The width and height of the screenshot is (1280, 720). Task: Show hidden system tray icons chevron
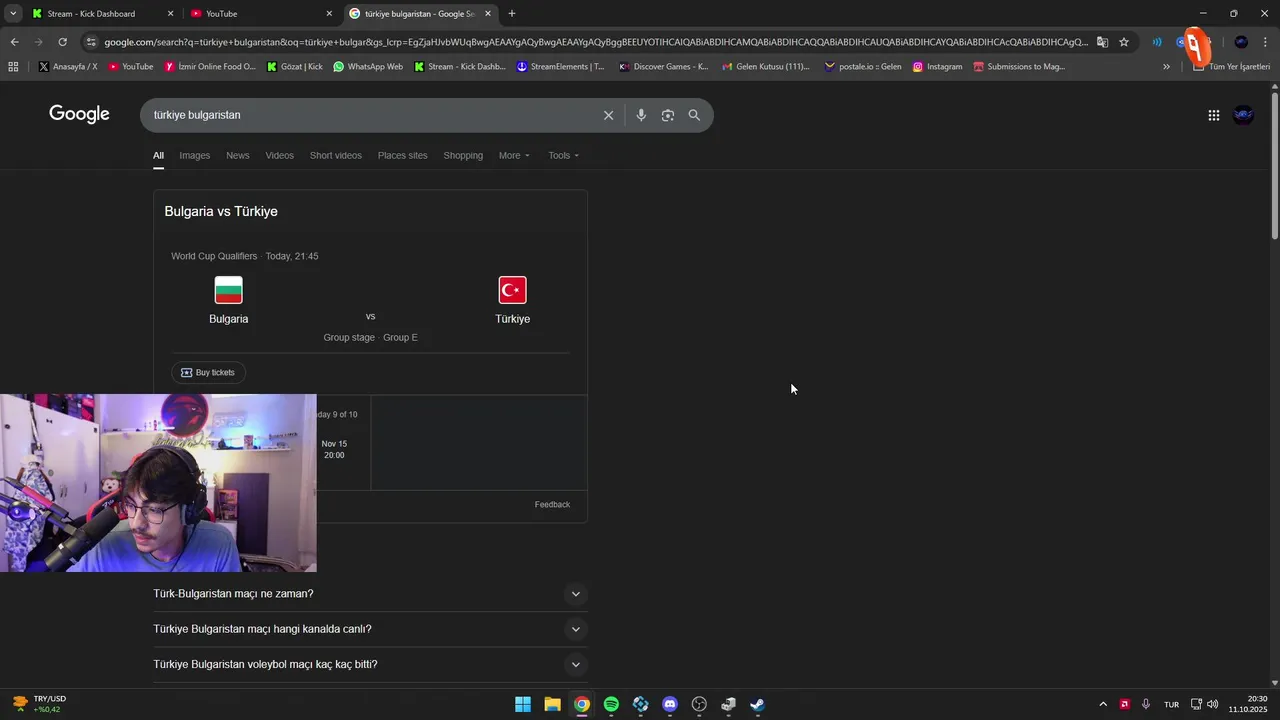point(1103,704)
